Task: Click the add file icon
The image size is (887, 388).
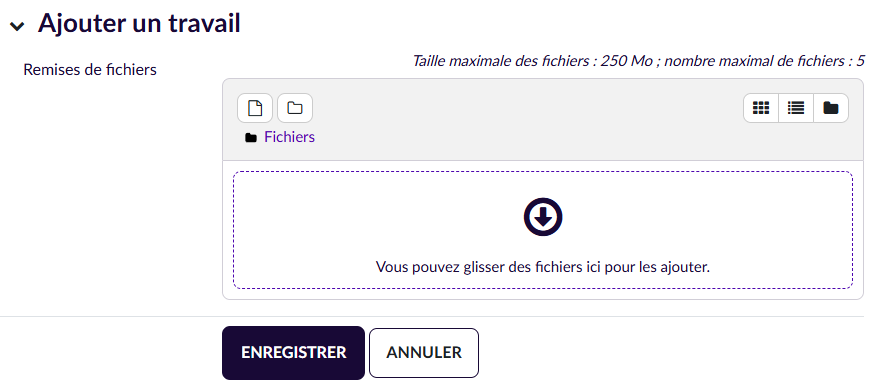Action: tap(255, 108)
